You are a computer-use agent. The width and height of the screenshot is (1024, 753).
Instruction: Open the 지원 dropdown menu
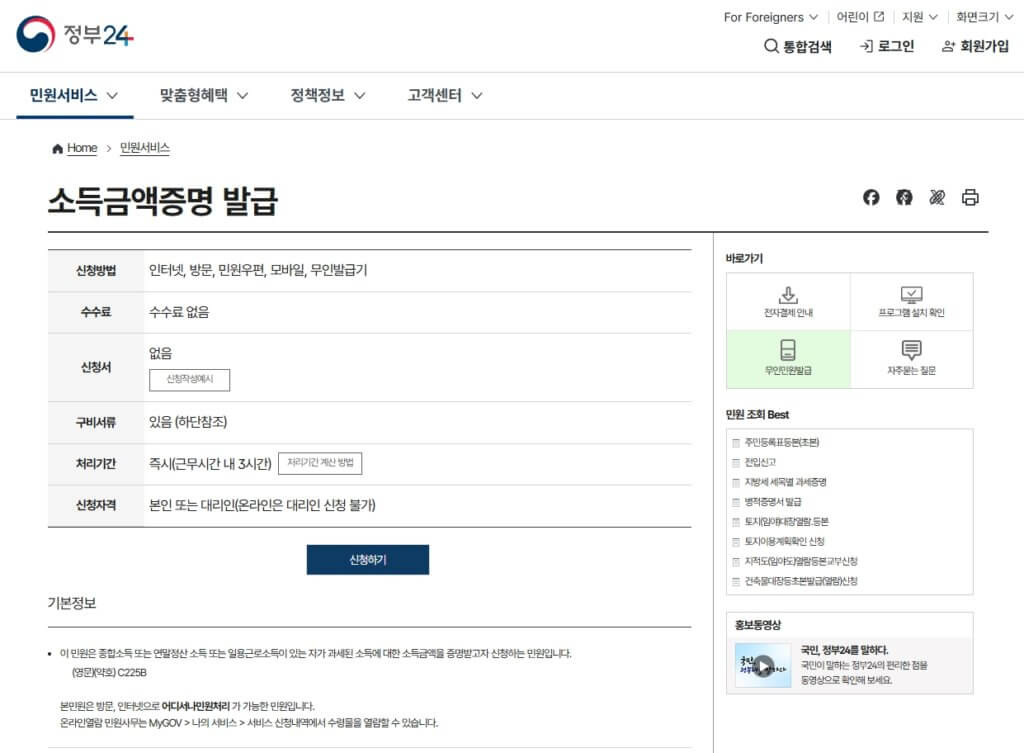click(920, 17)
